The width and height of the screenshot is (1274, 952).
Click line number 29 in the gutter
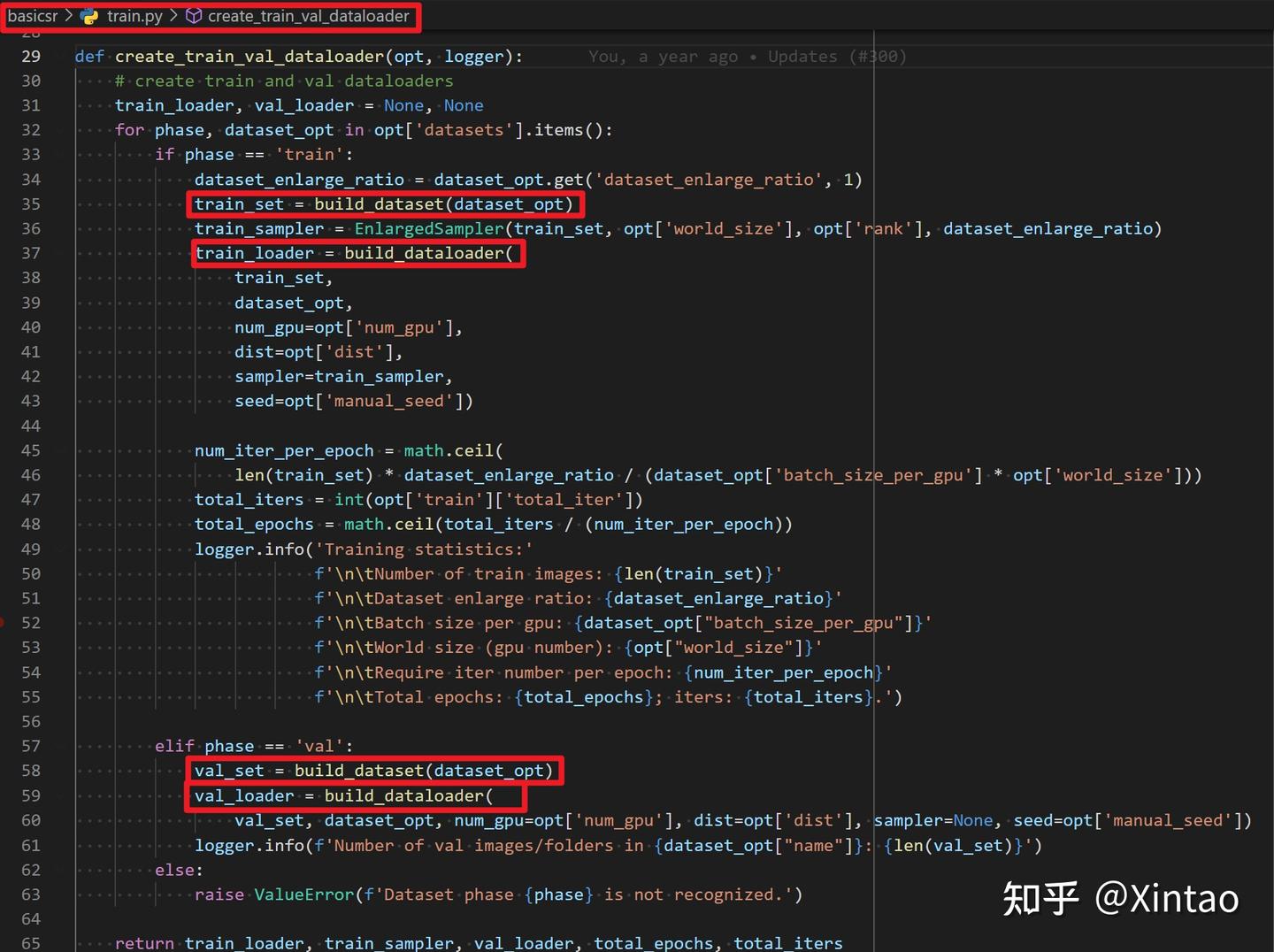pyautogui.click(x=31, y=57)
